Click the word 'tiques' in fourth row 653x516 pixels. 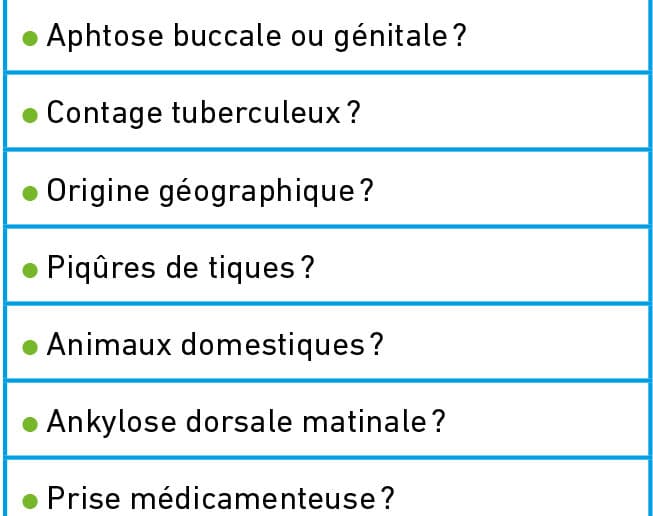pyautogui.click(x=252, y=268)
